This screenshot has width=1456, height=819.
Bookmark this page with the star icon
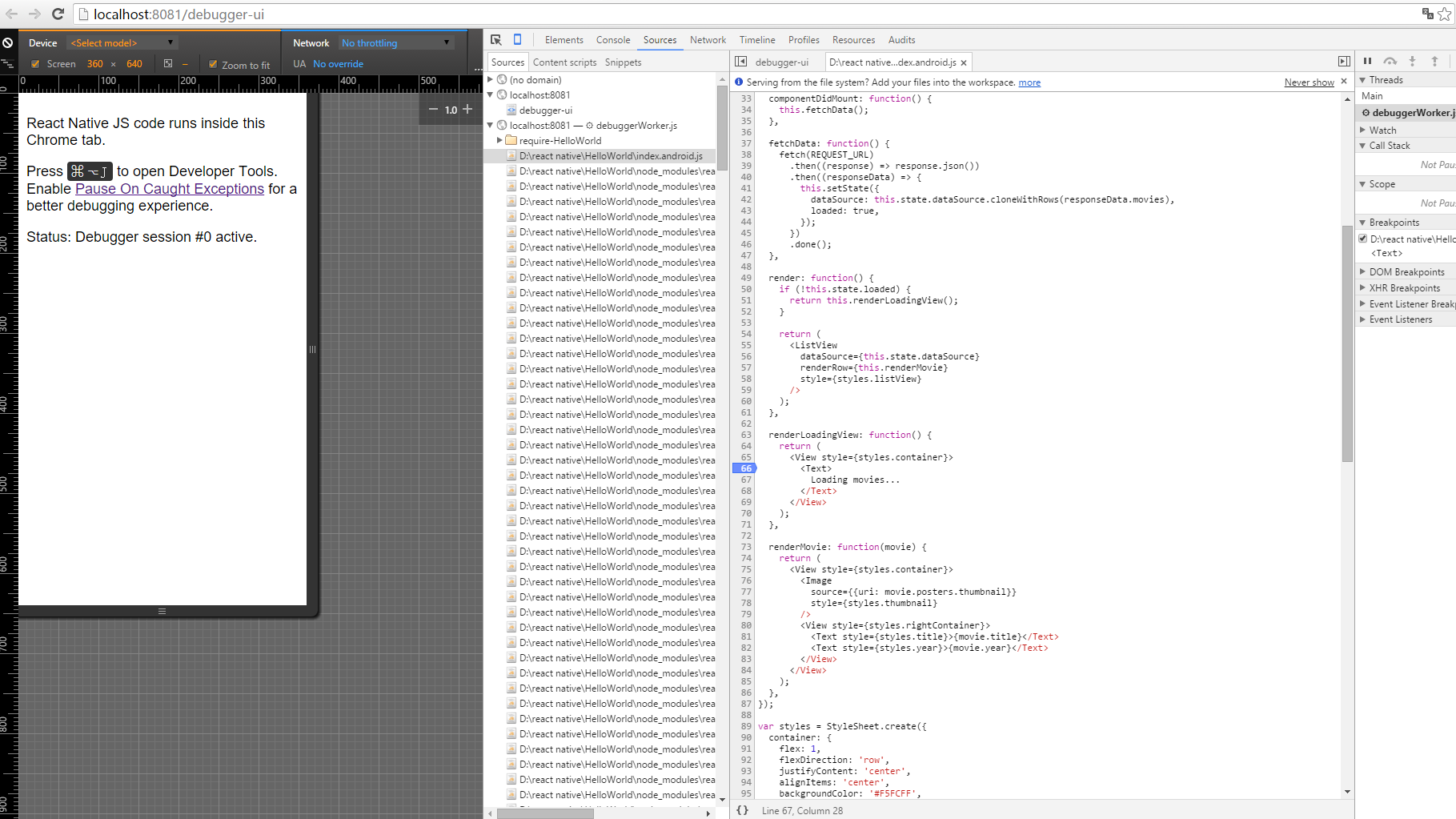click(x=1444, y=14)
